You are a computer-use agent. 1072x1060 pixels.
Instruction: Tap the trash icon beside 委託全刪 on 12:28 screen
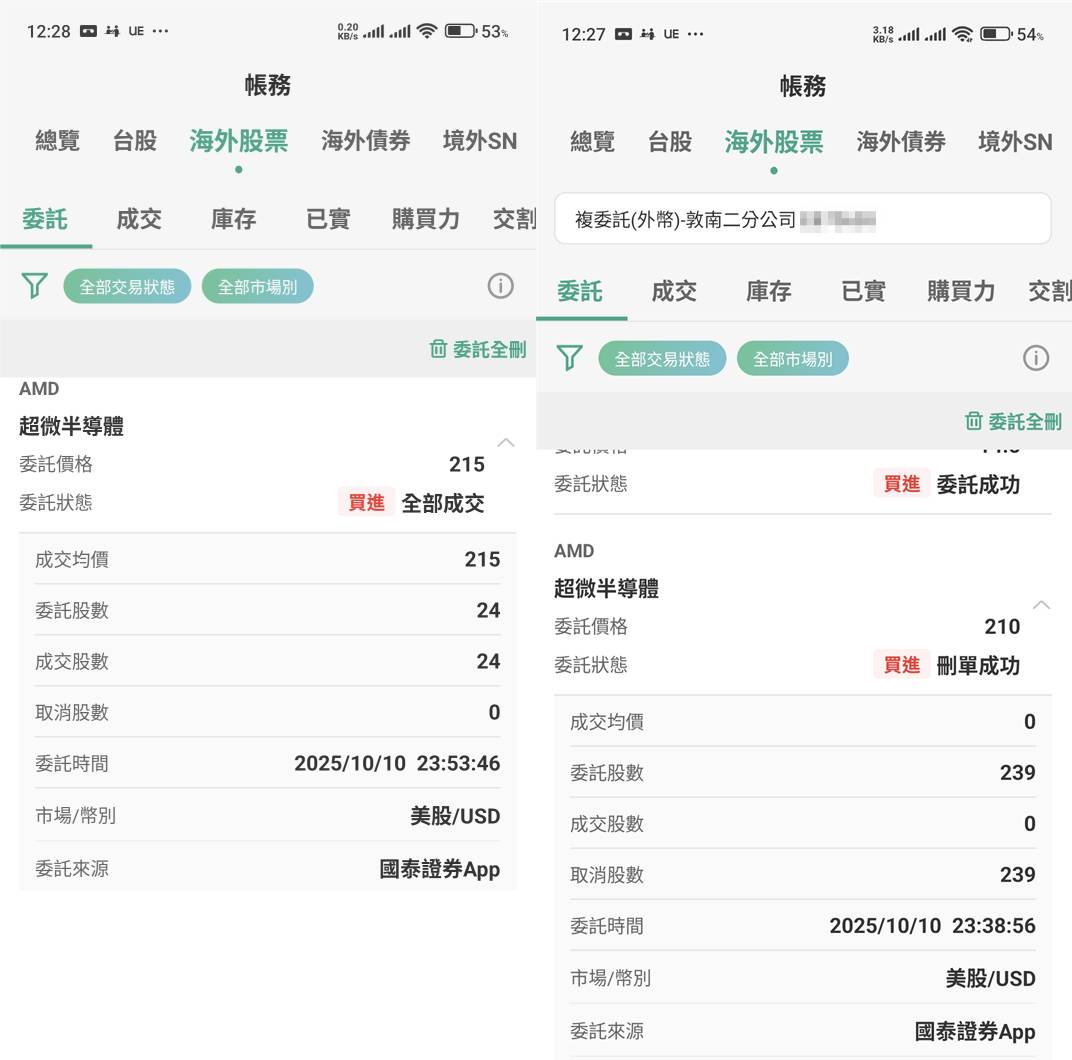[x=438, y=349]
